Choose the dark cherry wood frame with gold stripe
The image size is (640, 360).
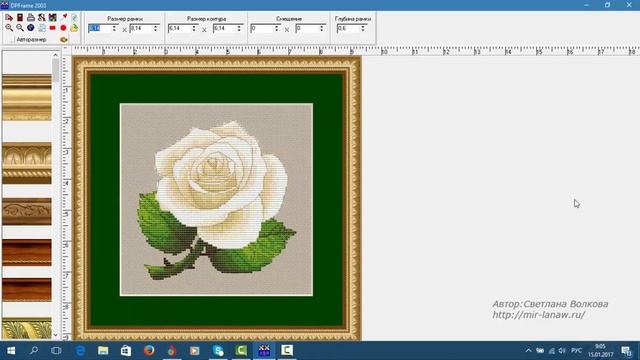27,253
